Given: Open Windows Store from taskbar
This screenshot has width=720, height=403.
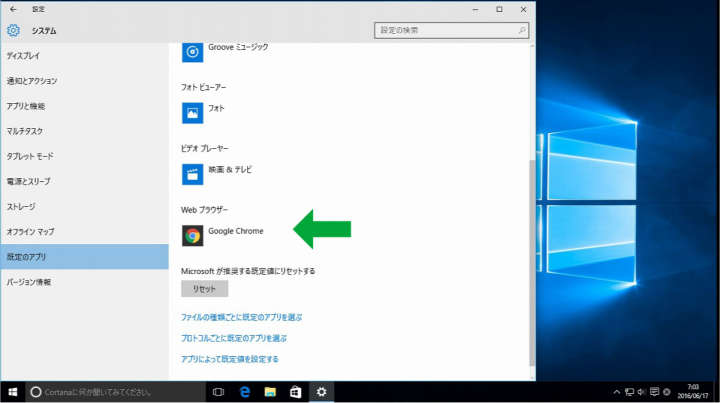Looking at the screenshot, I should point(296,392).
